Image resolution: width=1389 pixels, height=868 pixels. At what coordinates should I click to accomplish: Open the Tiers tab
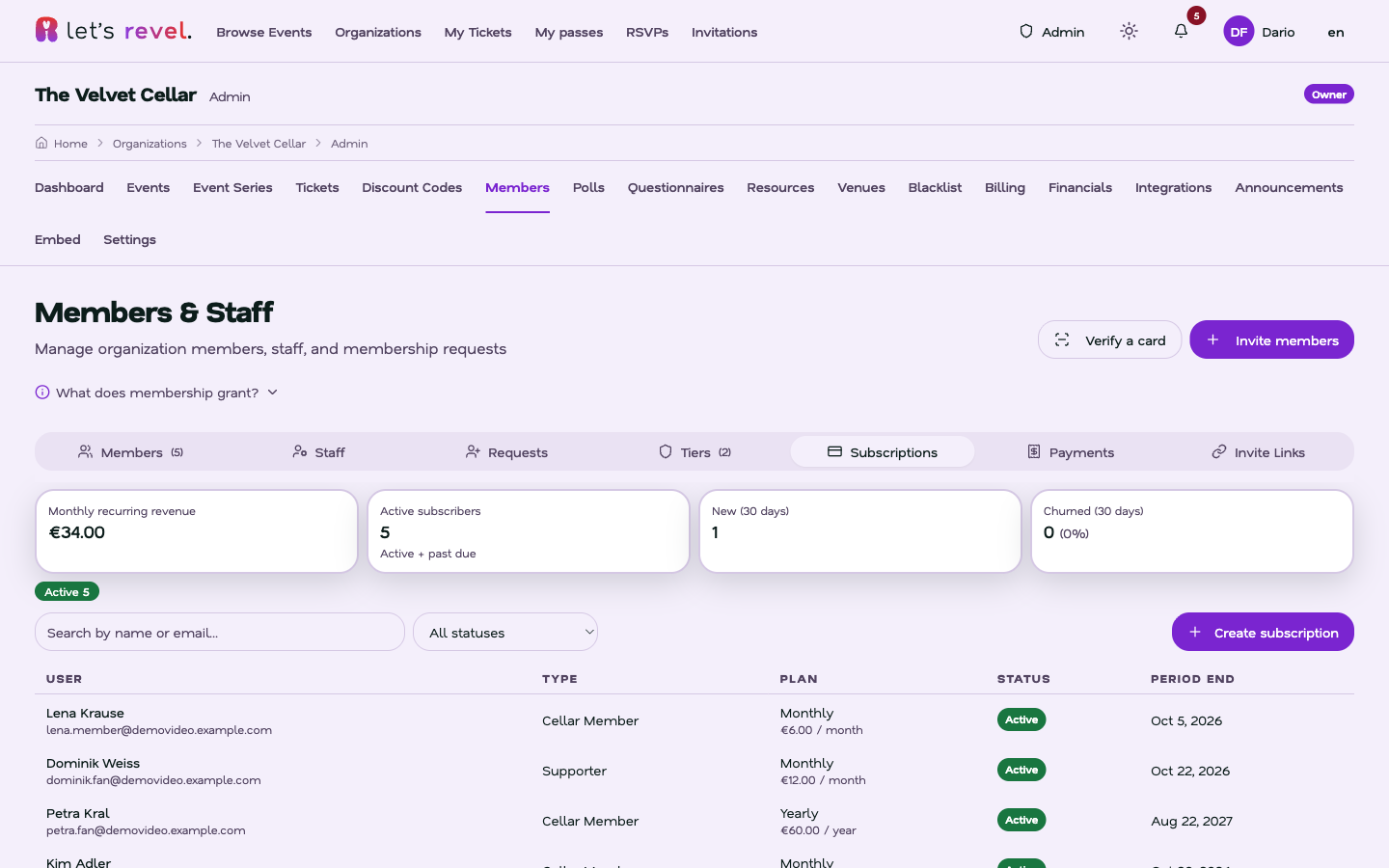click(x=694, y=452)
